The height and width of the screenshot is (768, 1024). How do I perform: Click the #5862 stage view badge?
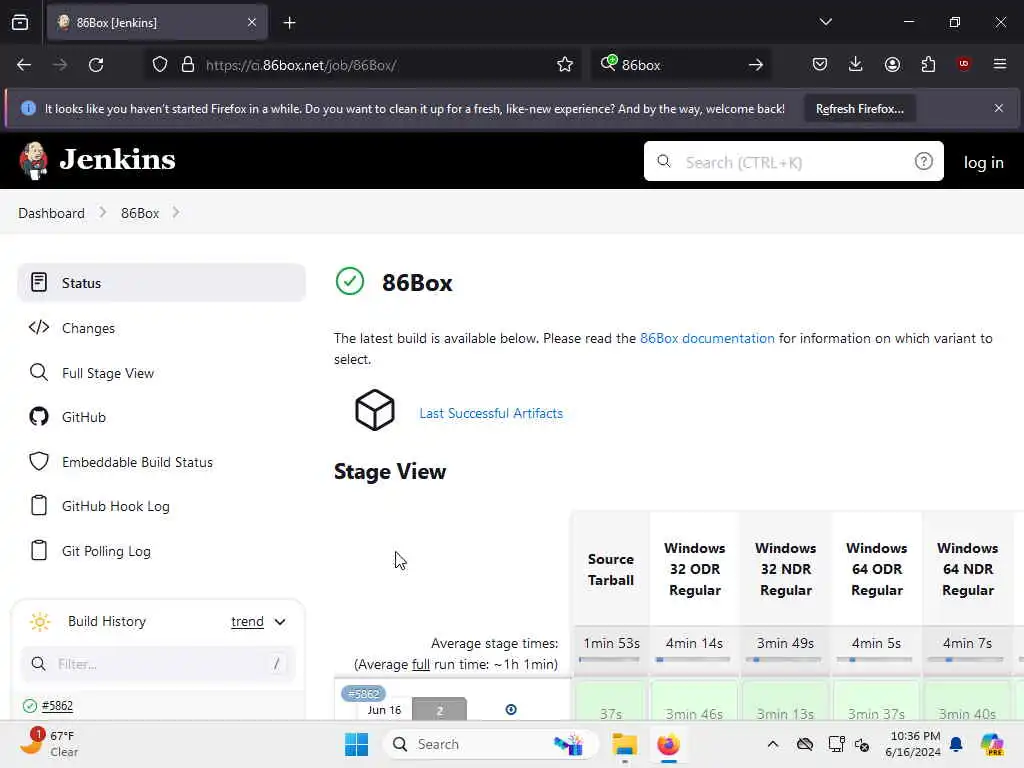point(363,694)
